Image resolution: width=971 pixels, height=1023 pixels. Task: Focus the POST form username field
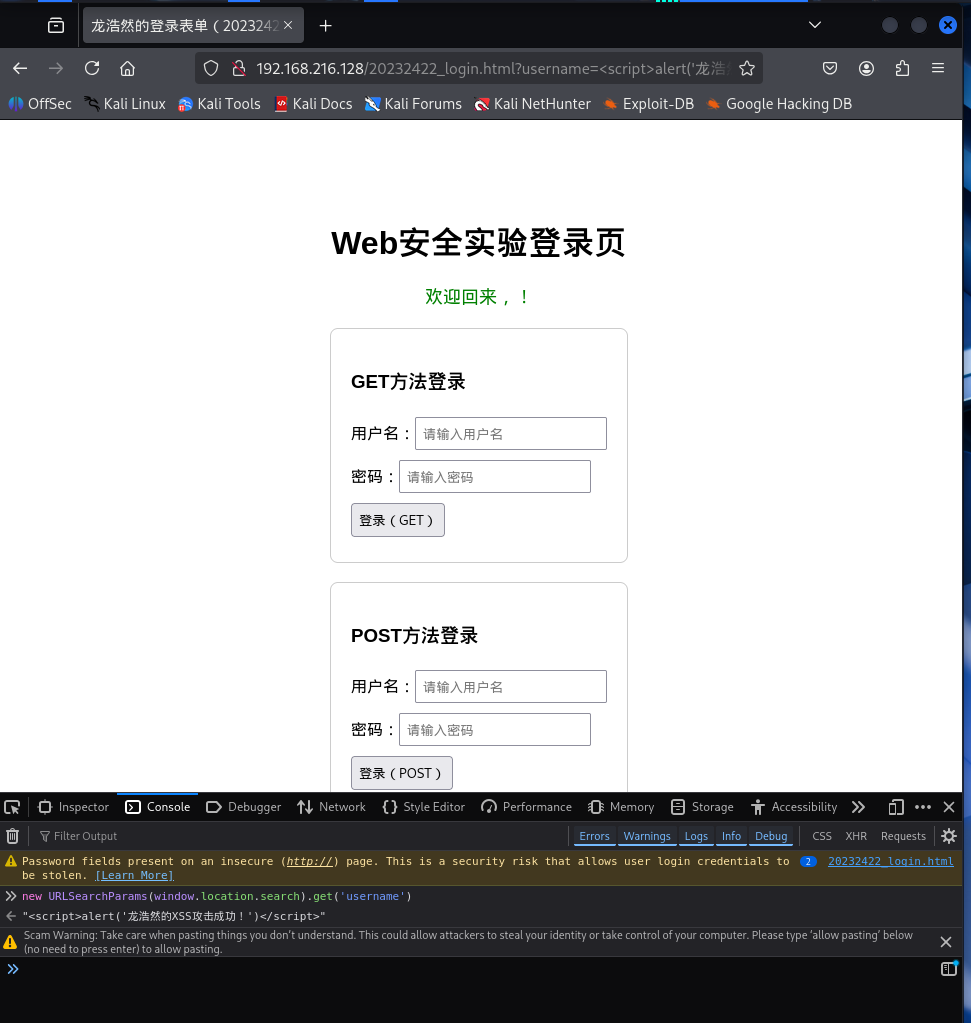(511, 687)
